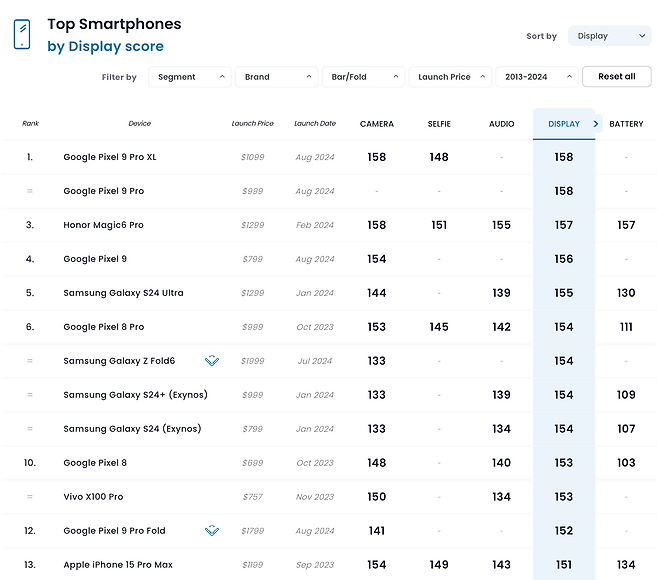Open the Honor Magic6 Pro entry

[x=104, y=225]
